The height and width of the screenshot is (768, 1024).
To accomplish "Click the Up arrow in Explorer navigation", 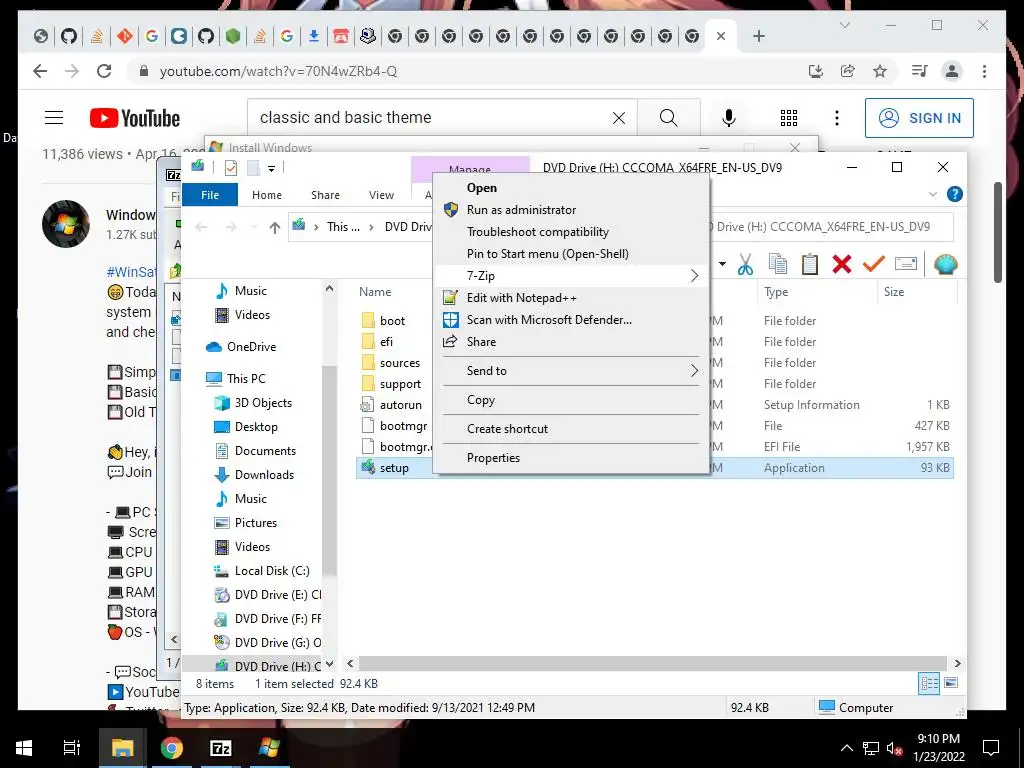I will (x=274, y=227).
